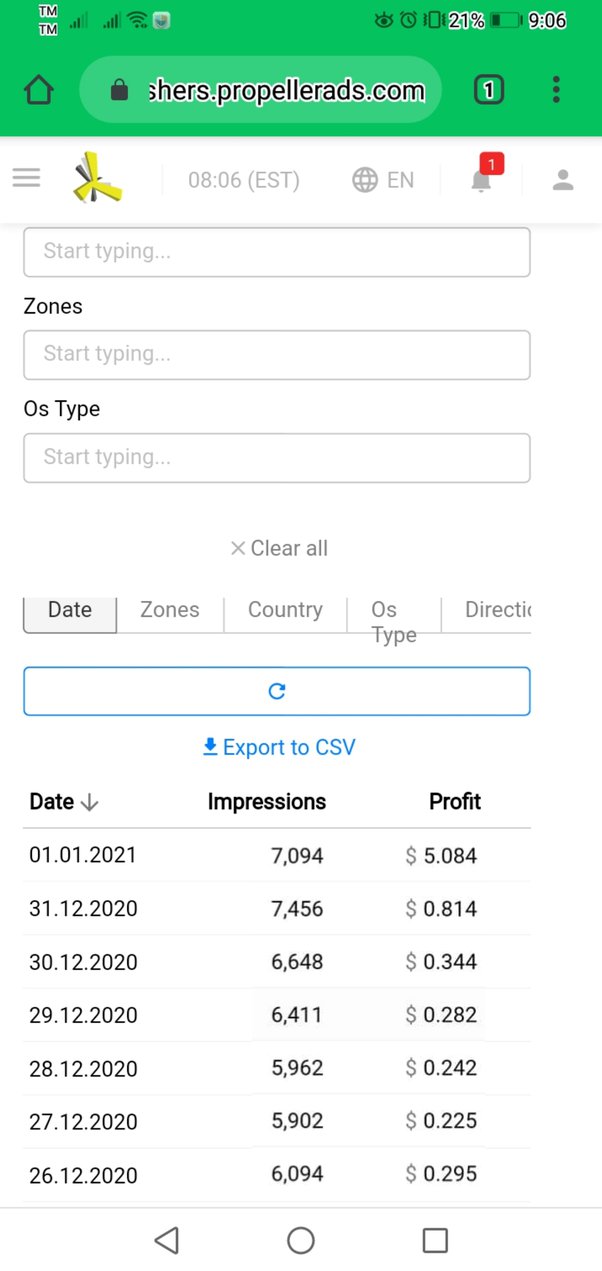Switch to the Country grouping tab

tap(285, 610)
